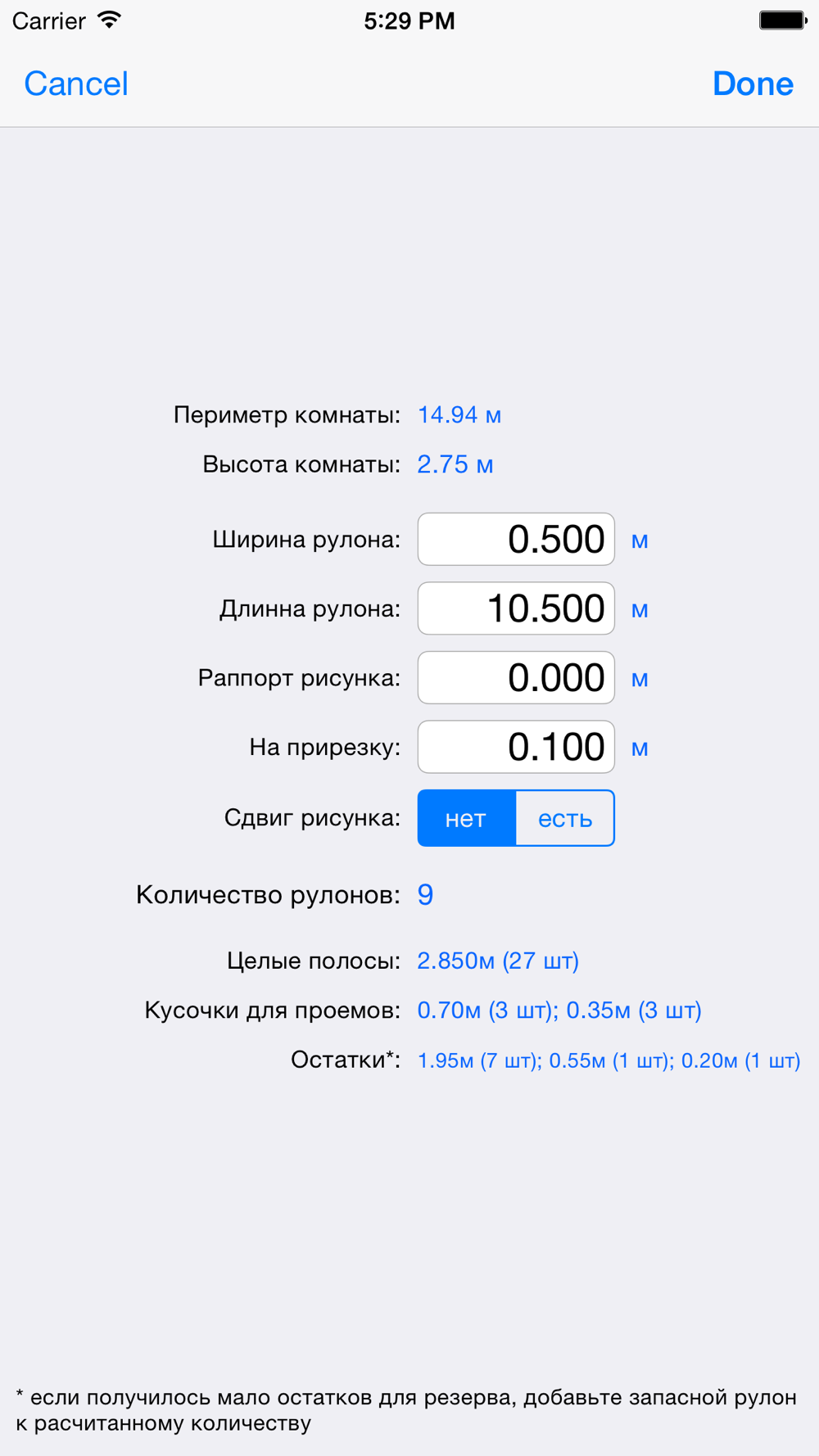Tap the Количество рулонов result 9

tap(425, 894)
